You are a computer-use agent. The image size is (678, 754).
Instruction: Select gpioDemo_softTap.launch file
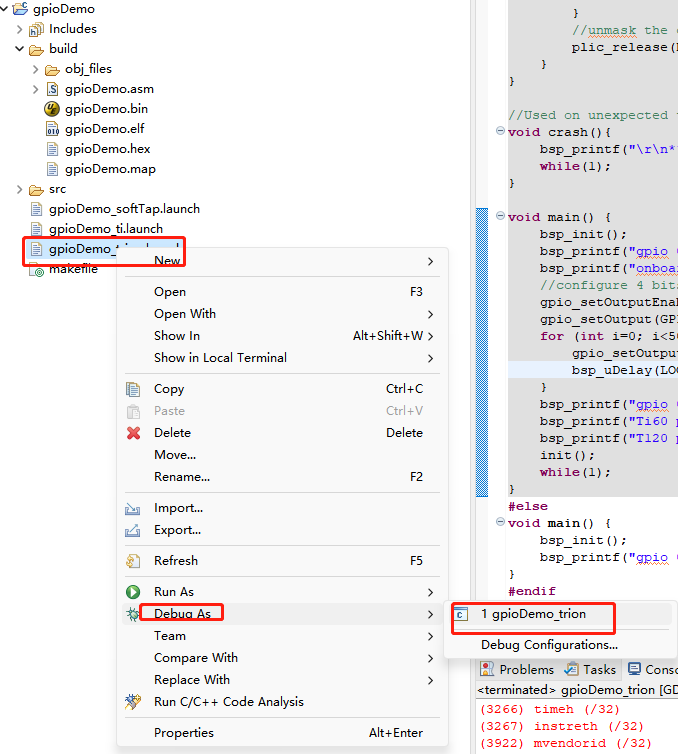tap(124, 209)
